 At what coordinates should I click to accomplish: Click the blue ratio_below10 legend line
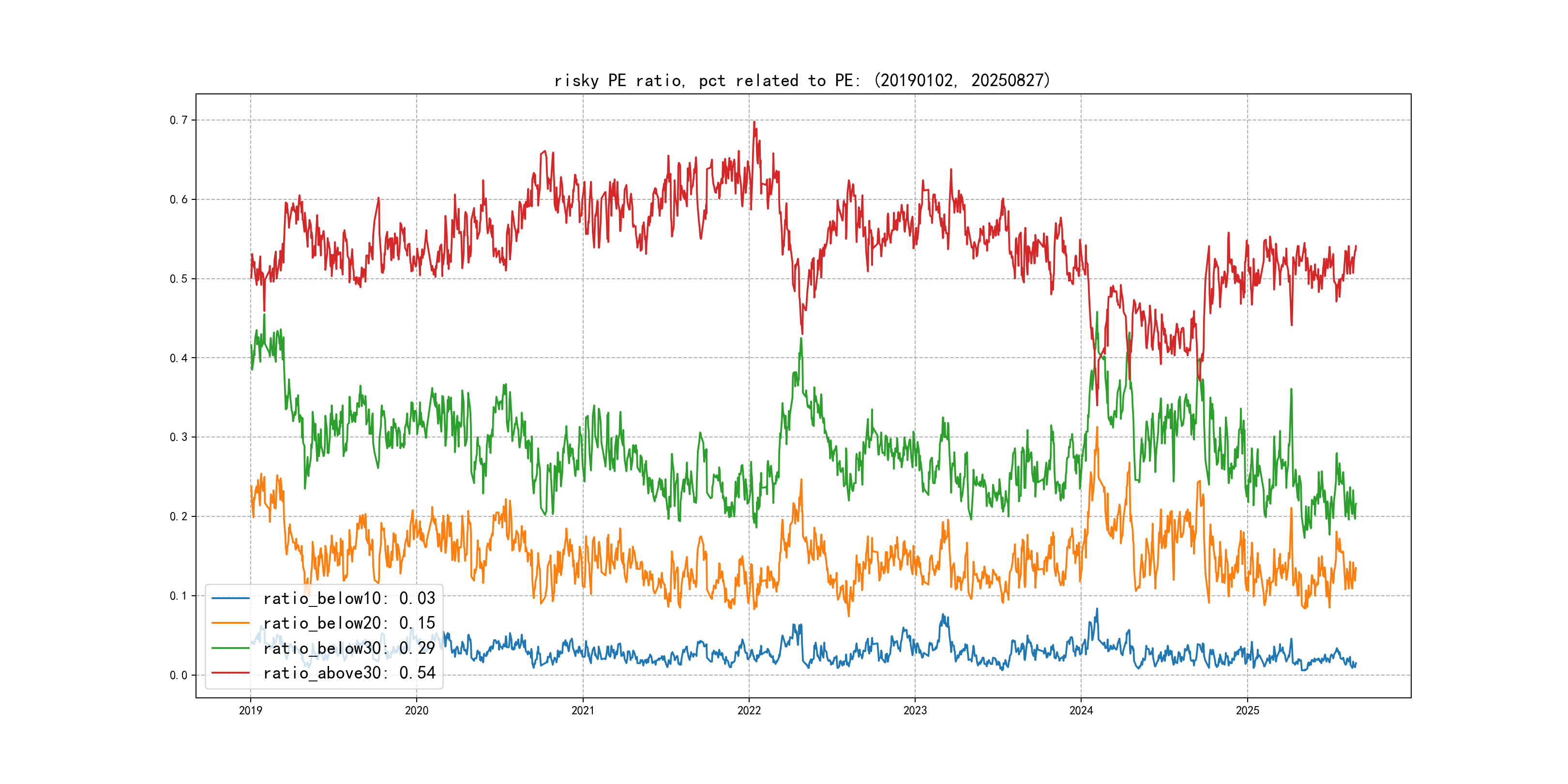click(230, 598)
